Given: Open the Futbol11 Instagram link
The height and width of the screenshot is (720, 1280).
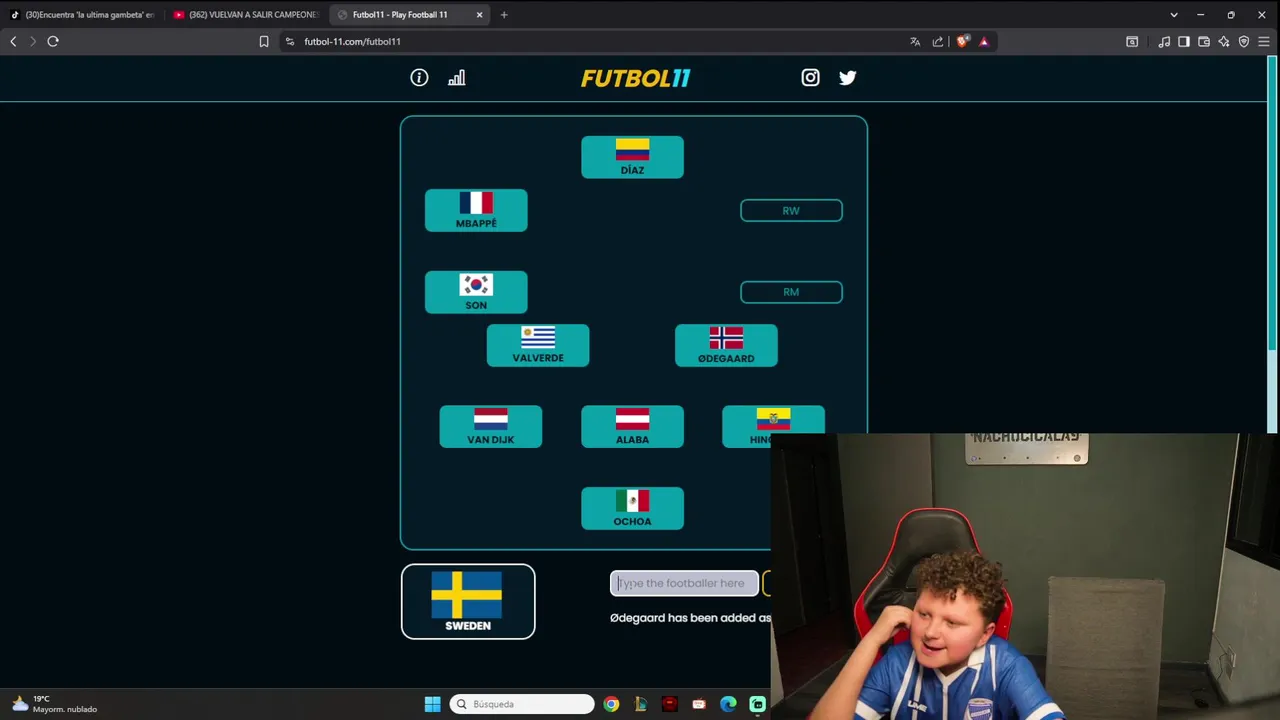Looking at the screenshot, I should pos(810,78).
